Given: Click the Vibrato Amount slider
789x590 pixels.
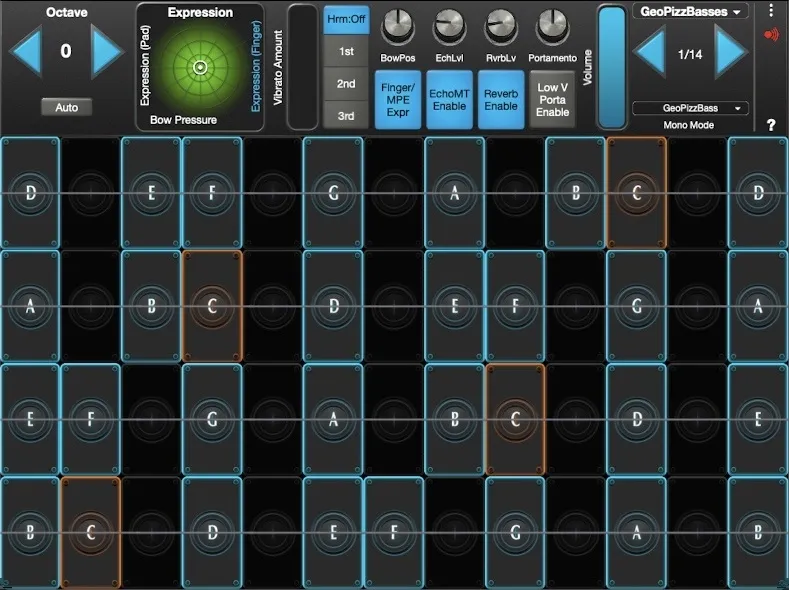Looking at the screenshot, I should point(302,67).
